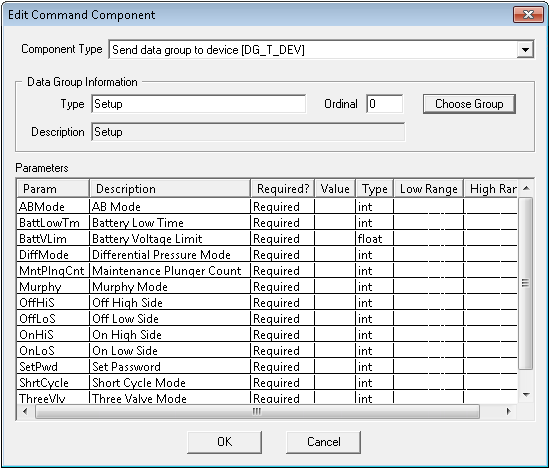Click the Required cell of Murphy row
This screenshot has height=469, width=550.
[282, 287]
